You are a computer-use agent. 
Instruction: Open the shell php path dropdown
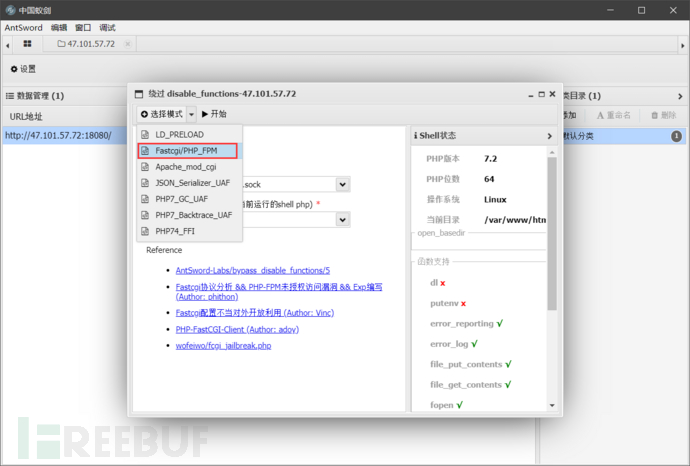click(x=342, y=219)
